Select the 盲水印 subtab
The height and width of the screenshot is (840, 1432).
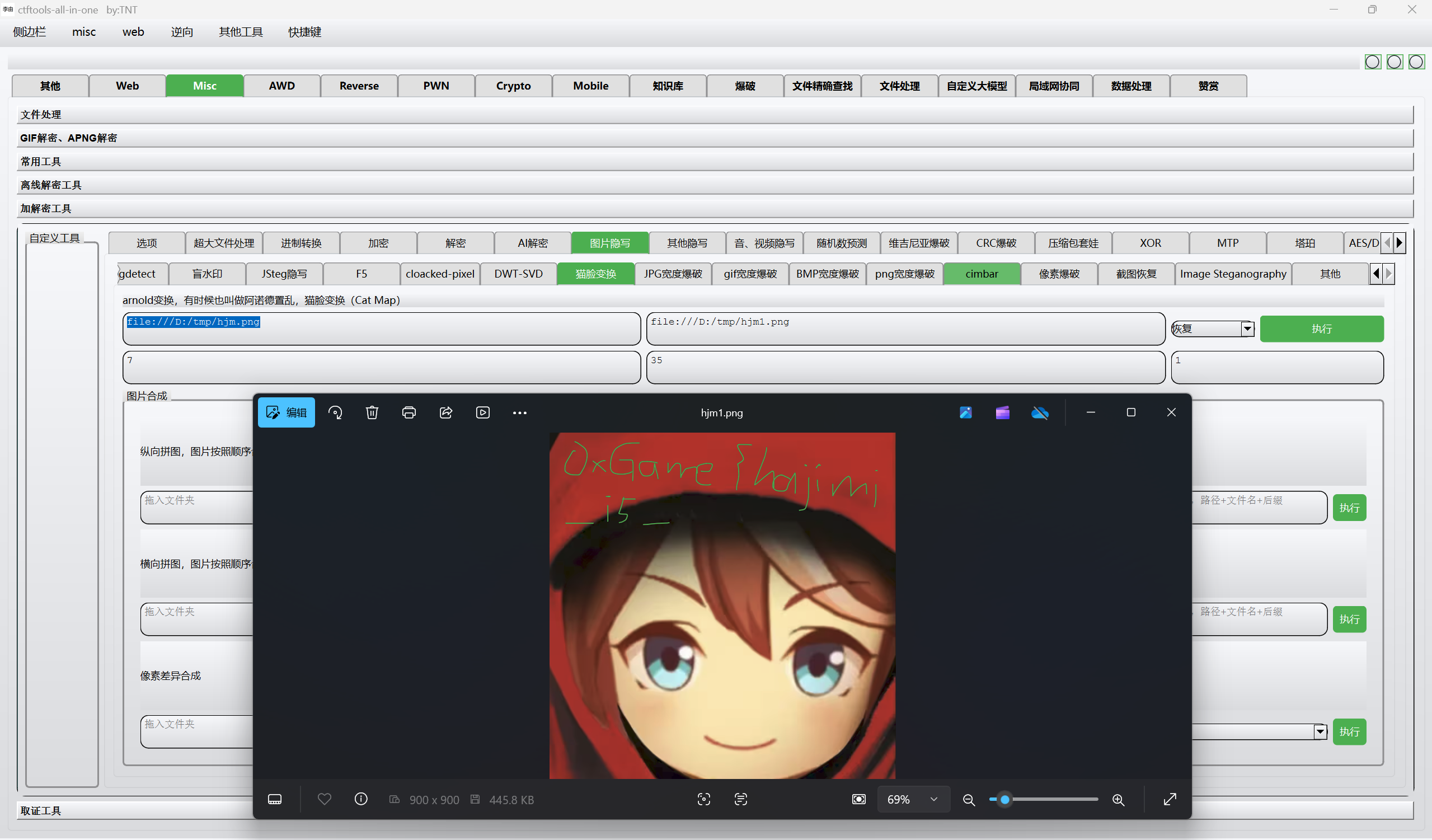click(x=208, y=274)
